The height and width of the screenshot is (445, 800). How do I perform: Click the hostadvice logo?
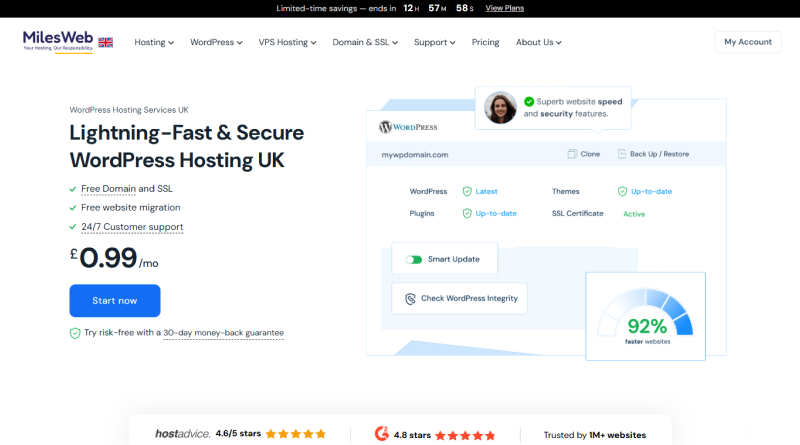click(x=183, y=434)
